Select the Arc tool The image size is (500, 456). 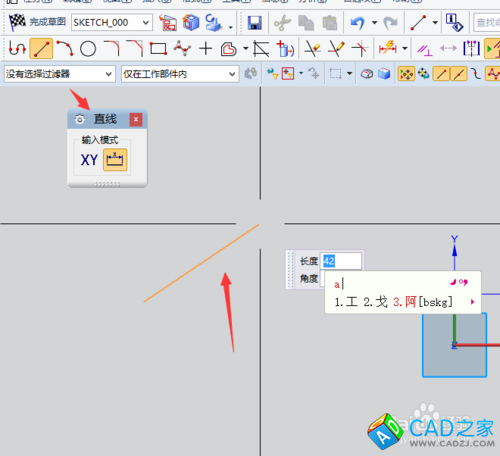(x=65, y=49)
